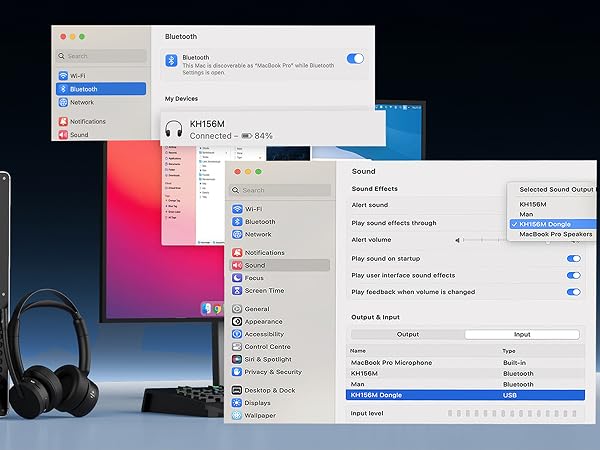Image resolution: width=600 pixels, height=450 pixels.
Task: Open Desktop & Dock settings
Action: (x=264, y=390)
